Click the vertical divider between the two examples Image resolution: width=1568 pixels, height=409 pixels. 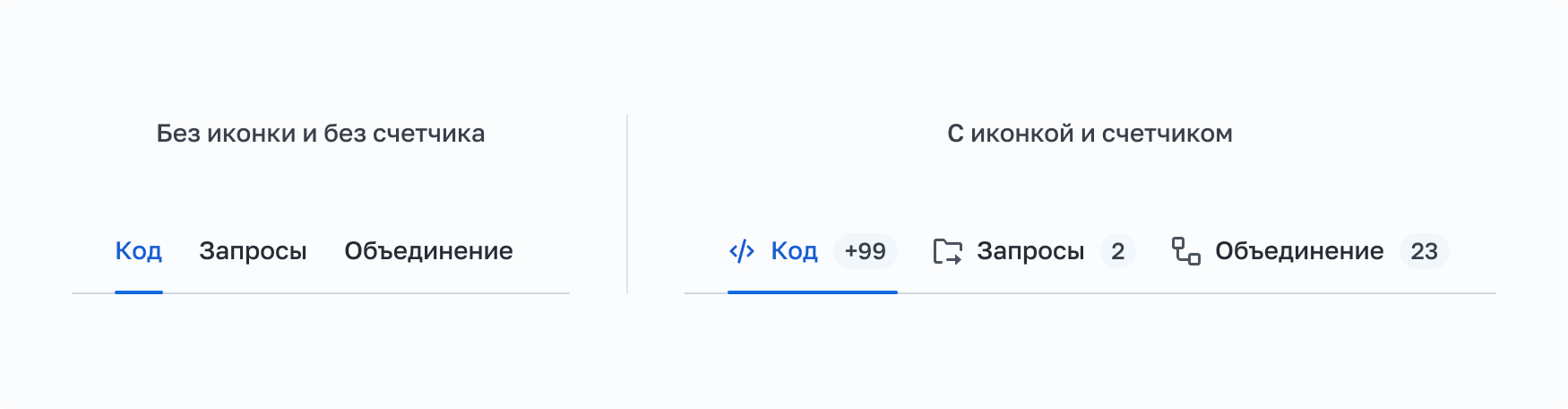click(x=627, y=204)
